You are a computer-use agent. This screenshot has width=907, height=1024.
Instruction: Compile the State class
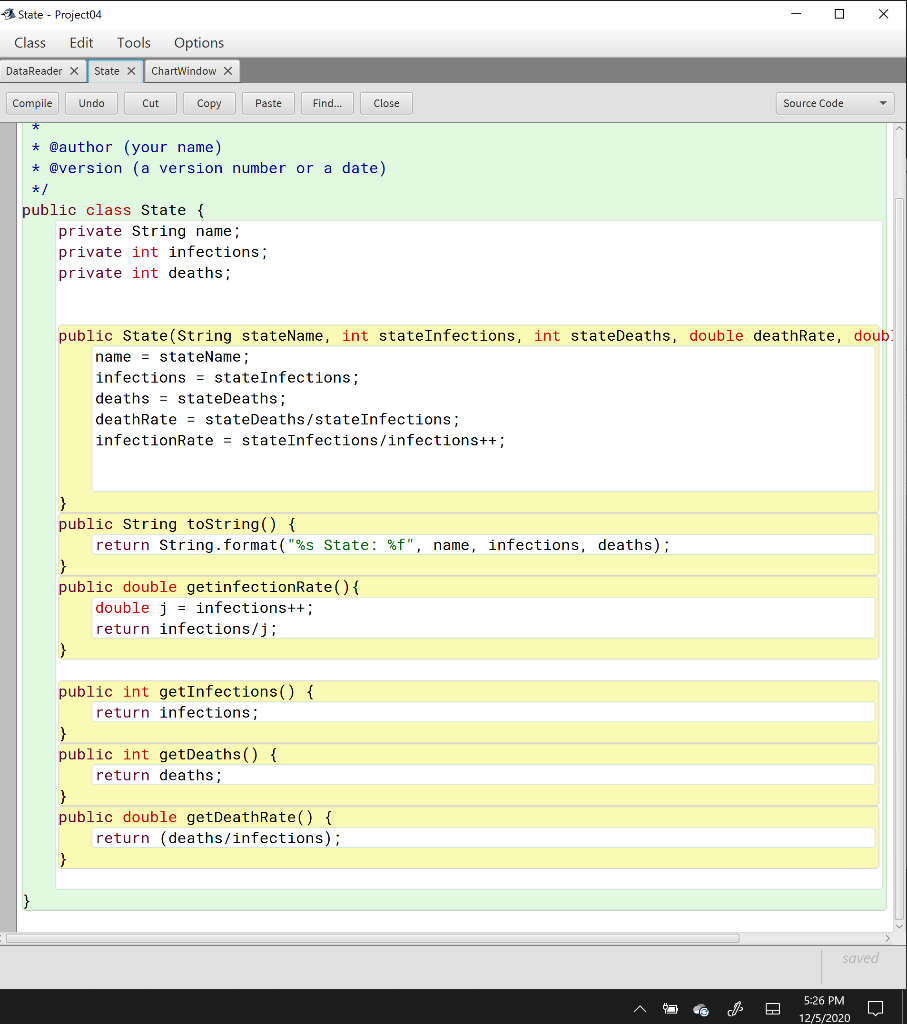click(x=32, y=102)
